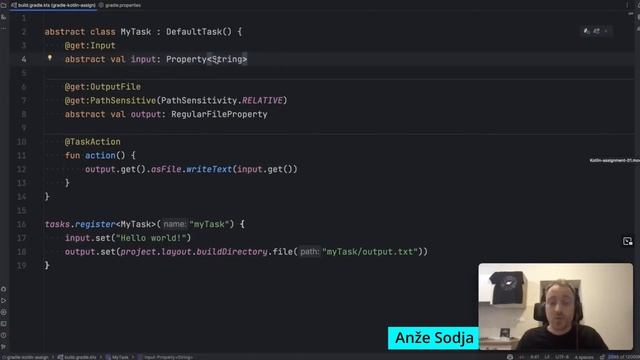Click the gradle-kotlin-assign breadcrumb
Image resolution: width=640 pixels, height=360 pixels.
(x=27, y=357)
